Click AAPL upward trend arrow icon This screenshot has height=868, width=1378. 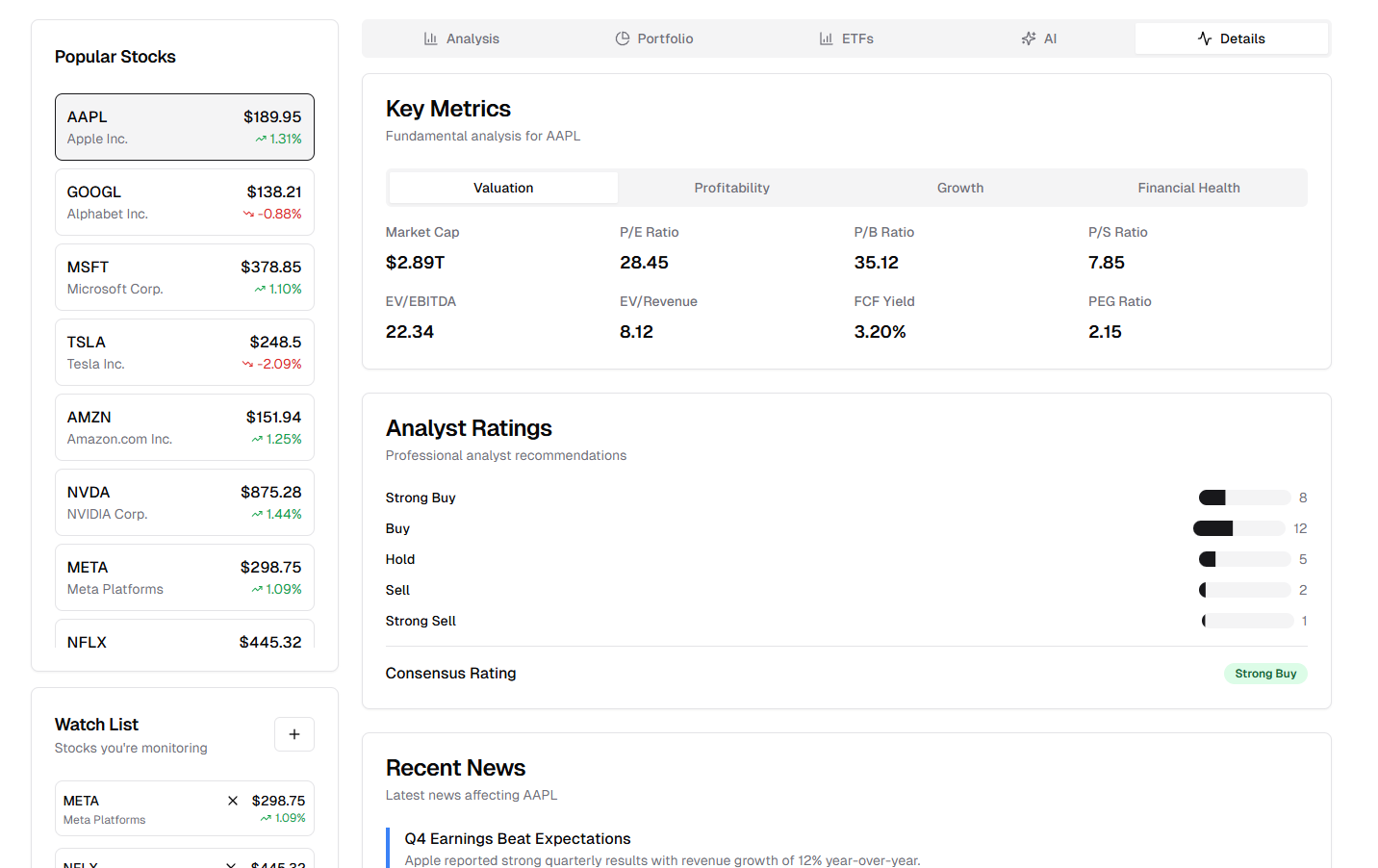tap(261, 140)
